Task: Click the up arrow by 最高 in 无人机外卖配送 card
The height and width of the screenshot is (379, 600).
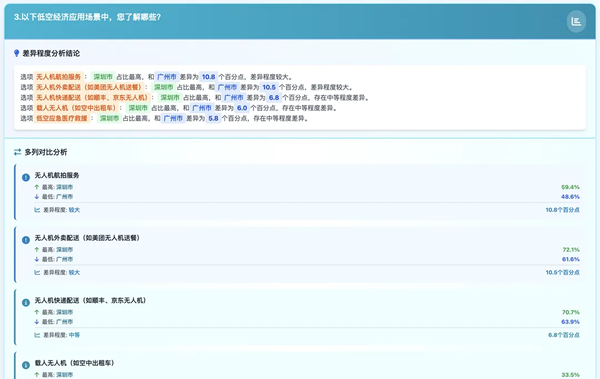Action: pyautogui.click(x=37, y=249)
